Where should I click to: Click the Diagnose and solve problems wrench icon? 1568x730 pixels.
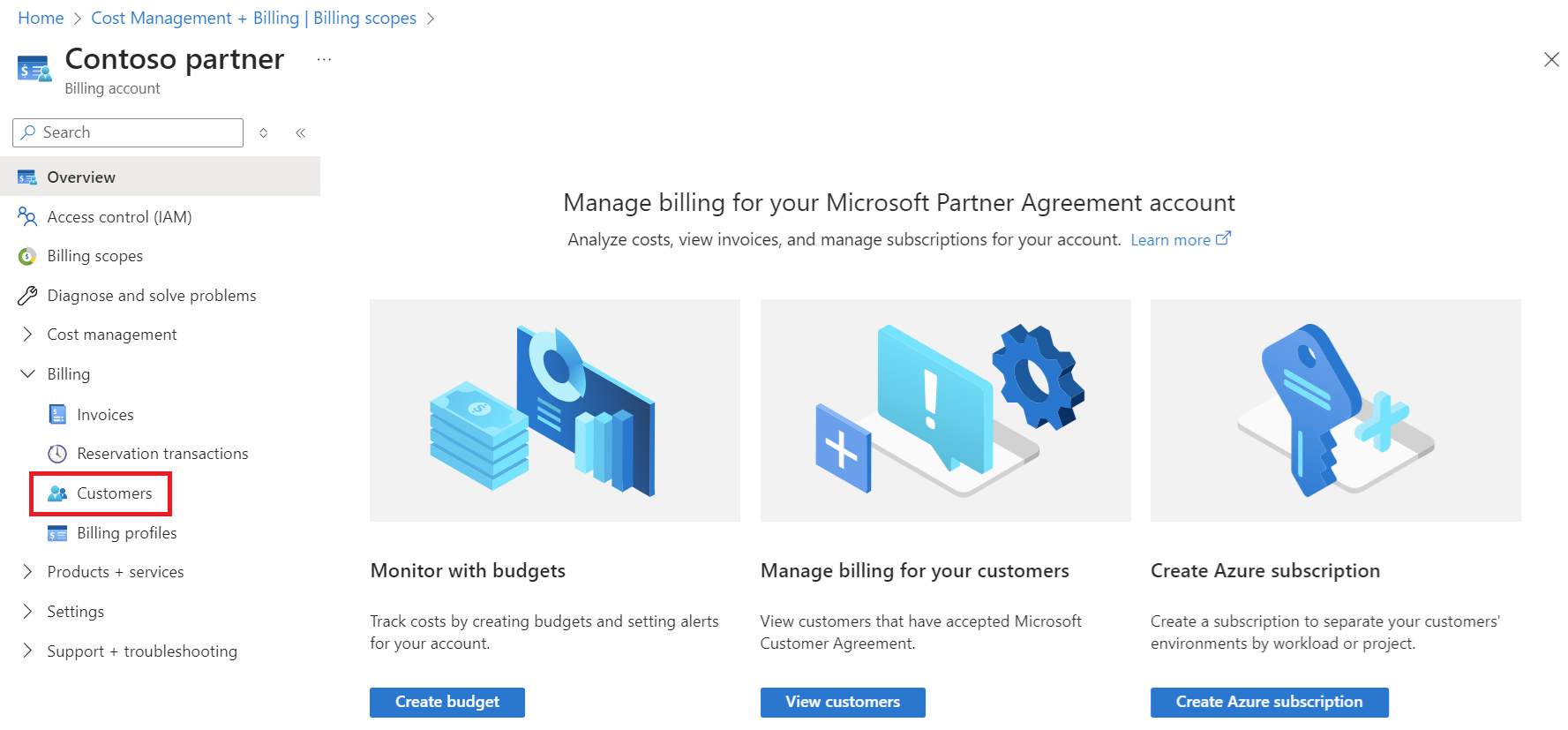pos(27,296)
